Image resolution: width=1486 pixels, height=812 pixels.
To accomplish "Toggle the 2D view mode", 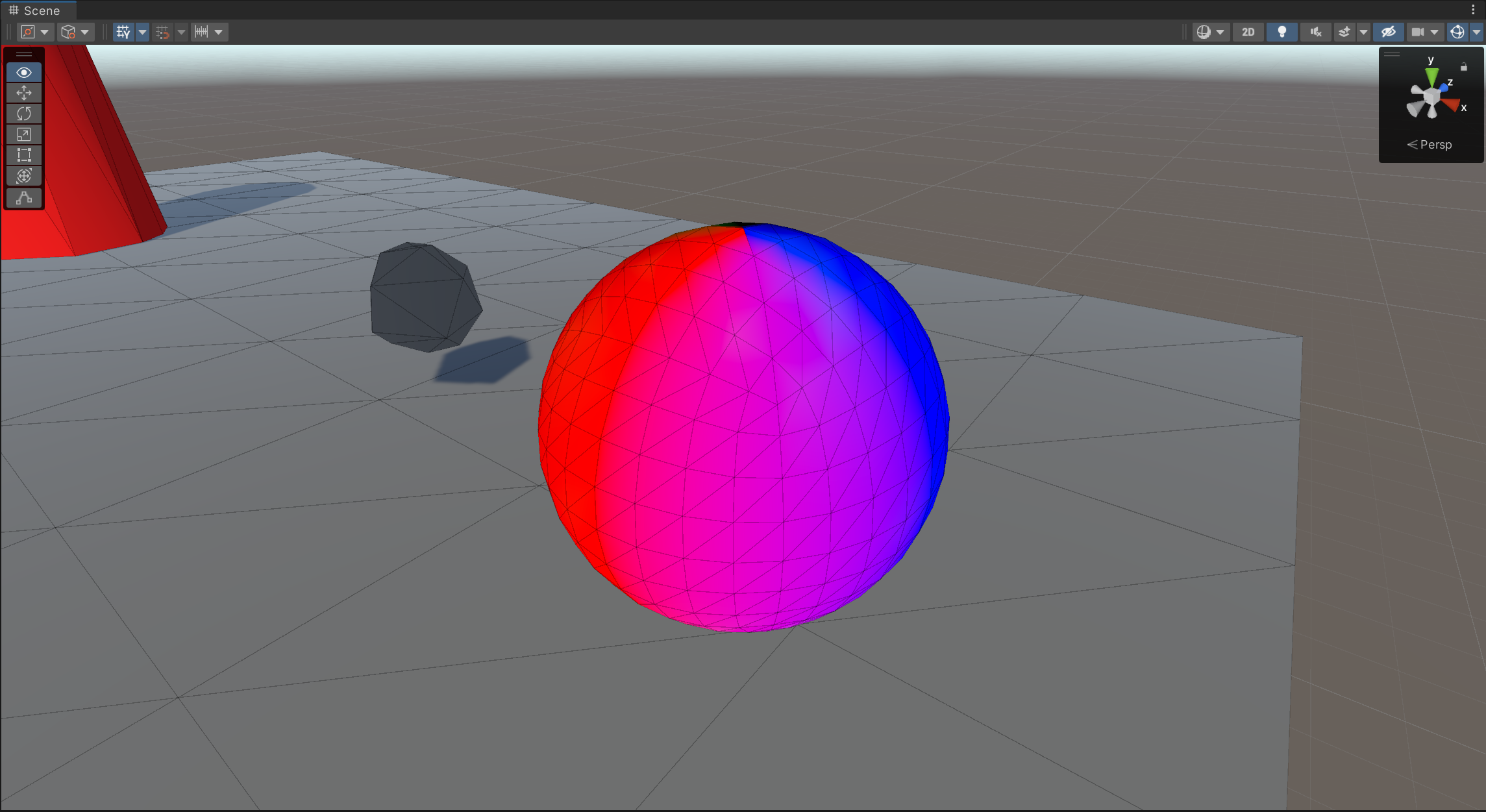I will coord(1248,32).
